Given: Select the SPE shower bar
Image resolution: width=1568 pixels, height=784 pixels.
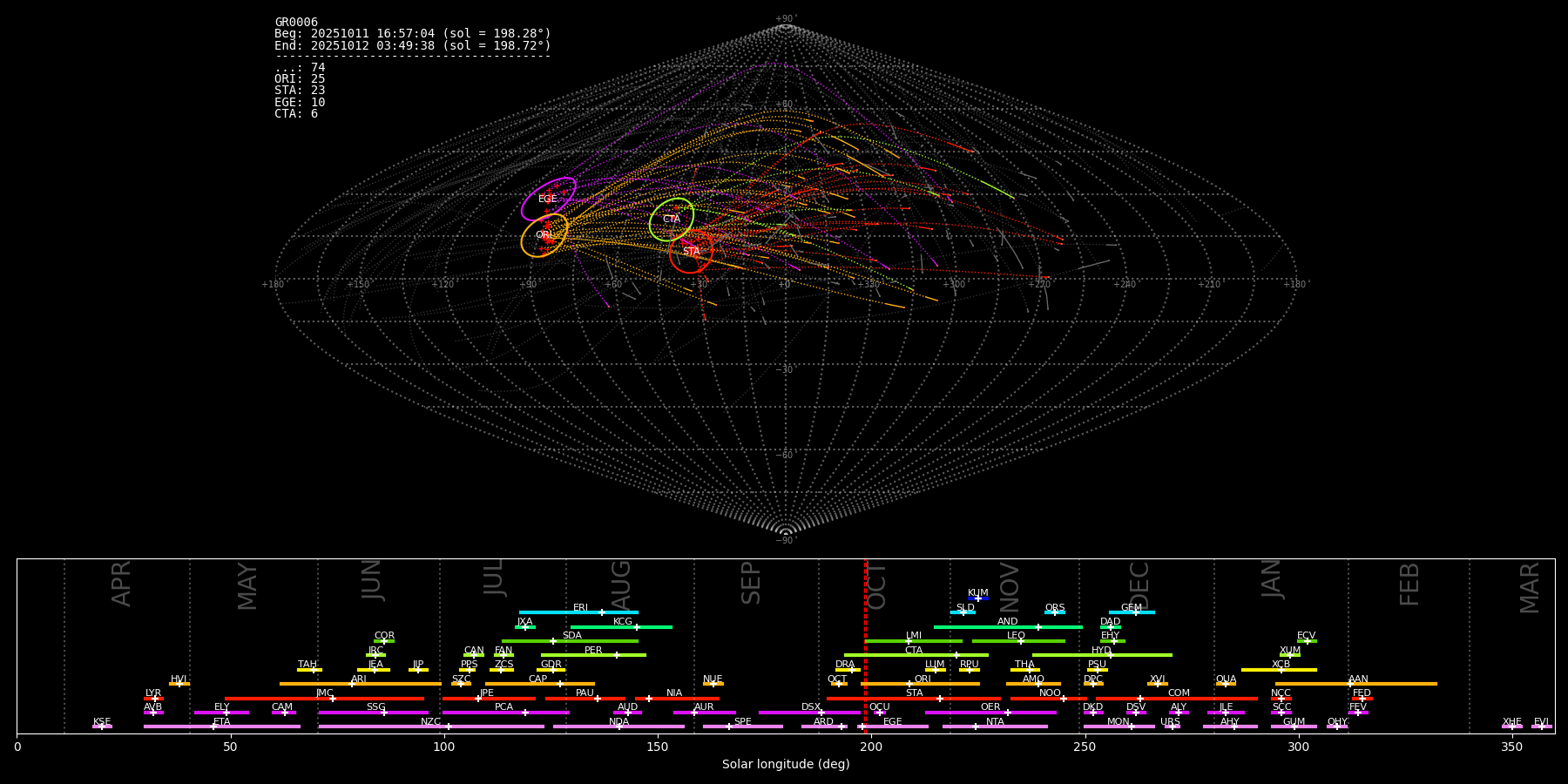Looking at the screenshot, I should pyautogui.click(x=743, y=727).
